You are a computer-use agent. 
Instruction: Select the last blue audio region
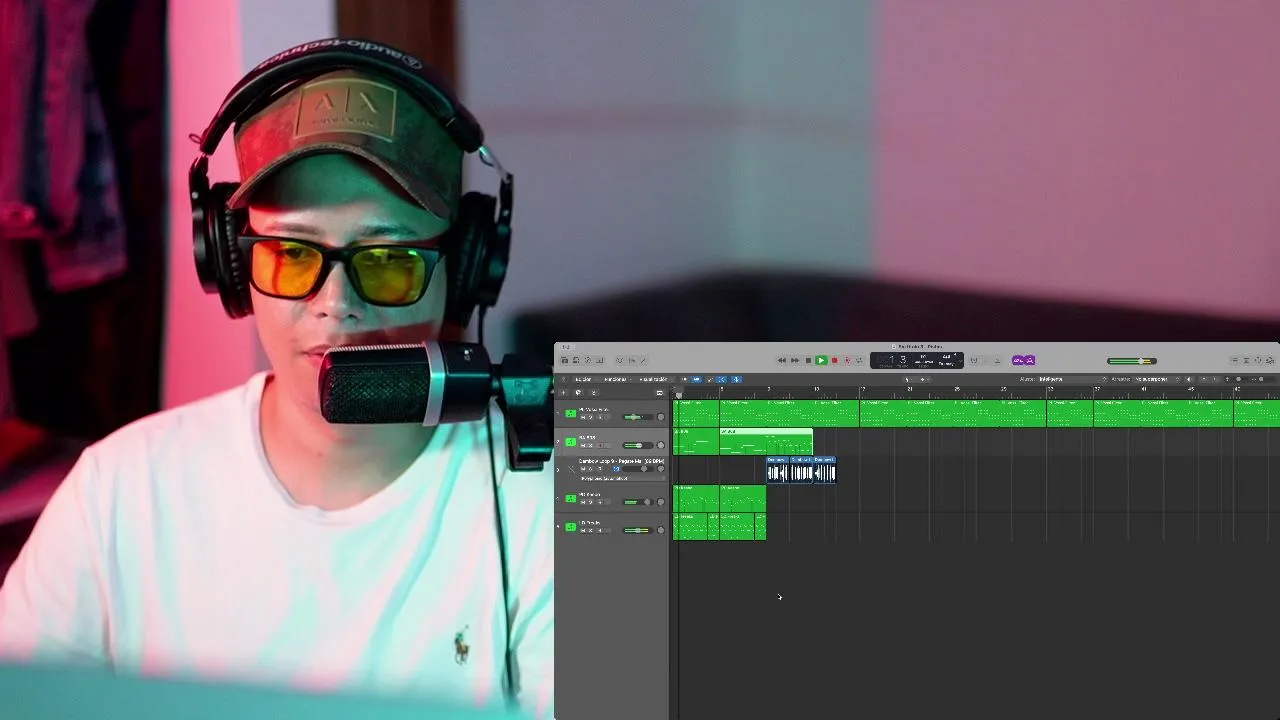coord(825,470)
